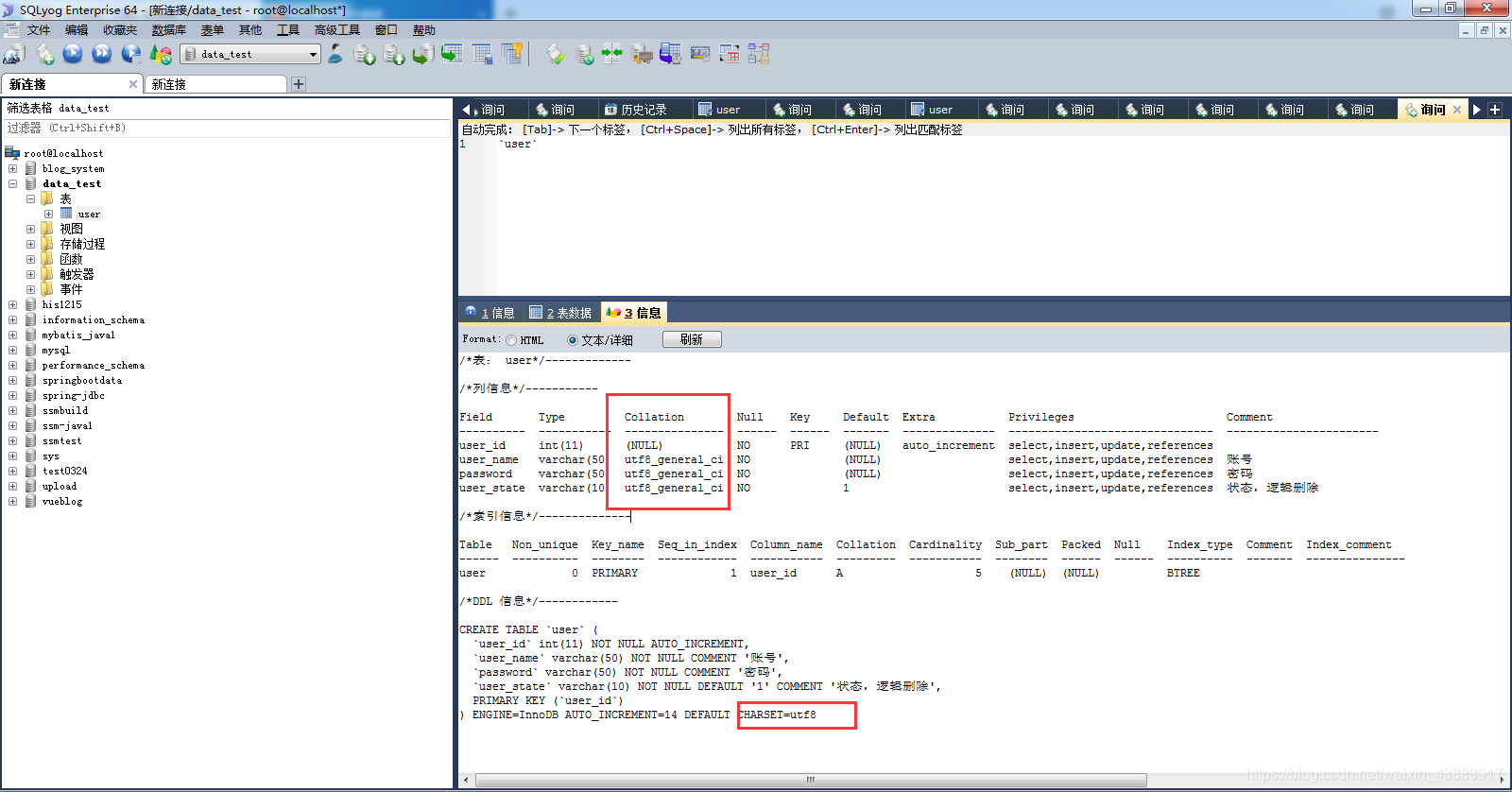The image size is (1512, 792).
Task: Switch to the 1 信息 result tab
Action: [490, 313]
